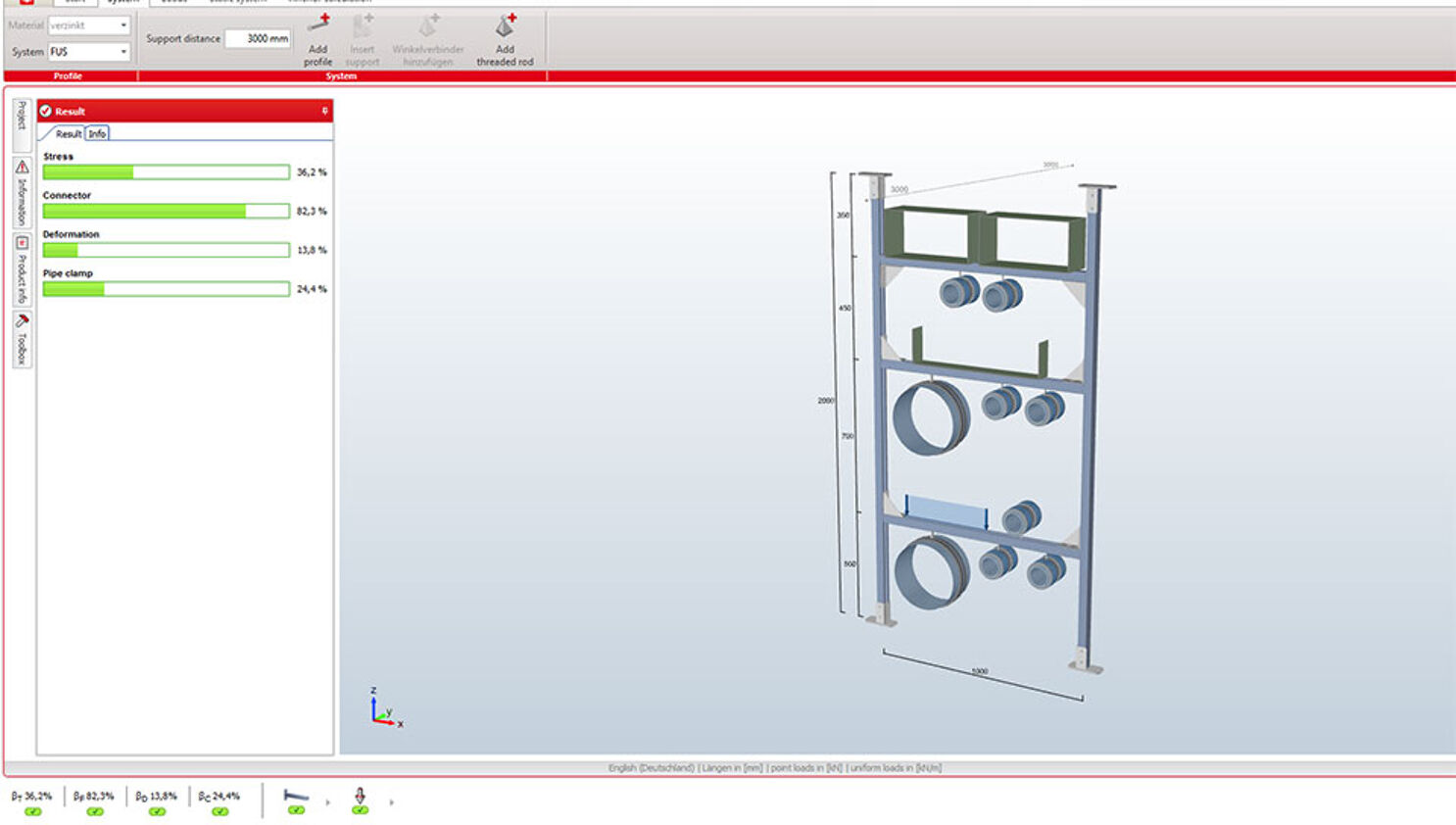Open the Information sidebar panel

(20, 192)
